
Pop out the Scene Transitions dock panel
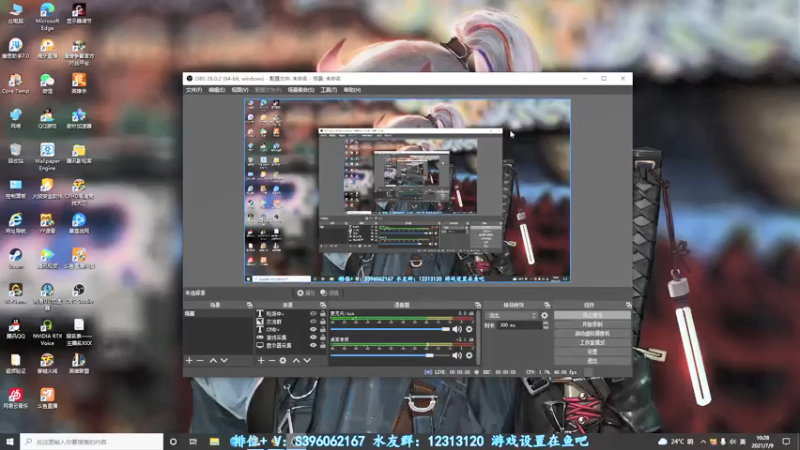[x=547, y=305]
